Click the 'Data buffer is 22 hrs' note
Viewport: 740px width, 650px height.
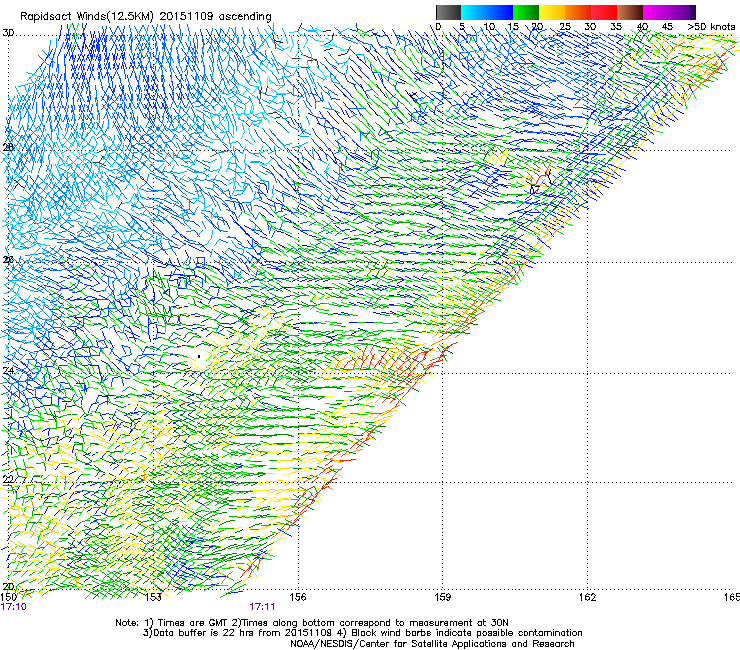(362, 633)
